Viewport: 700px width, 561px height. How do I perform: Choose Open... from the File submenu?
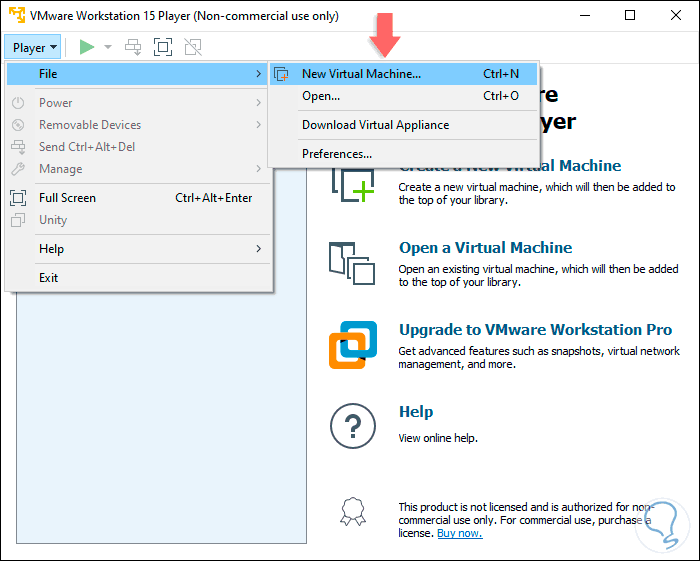point(404,96)
